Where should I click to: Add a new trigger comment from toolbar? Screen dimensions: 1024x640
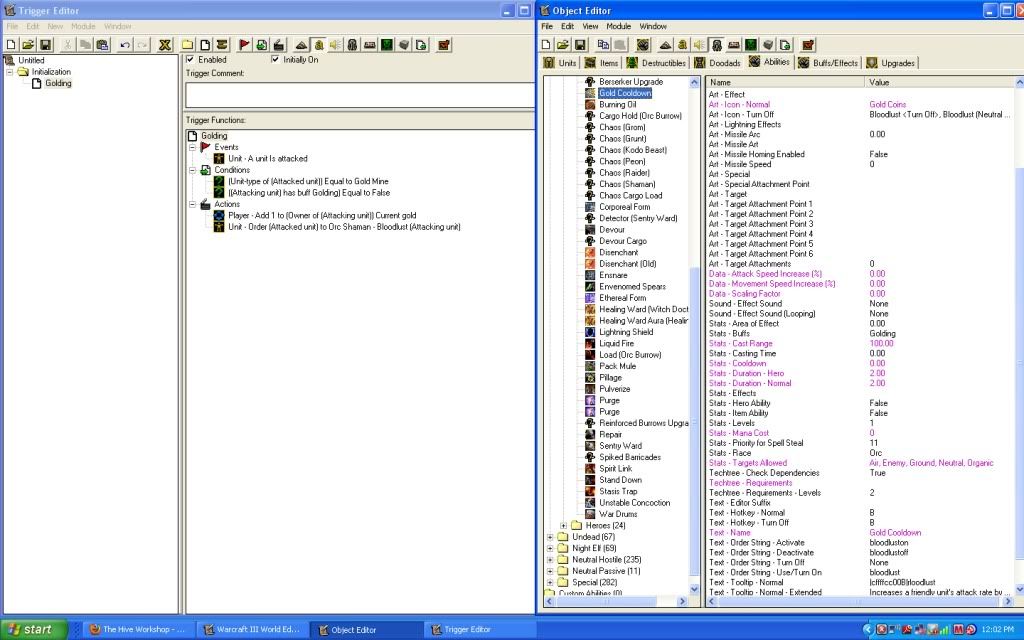pyautogui.click(x=222, y=44)
